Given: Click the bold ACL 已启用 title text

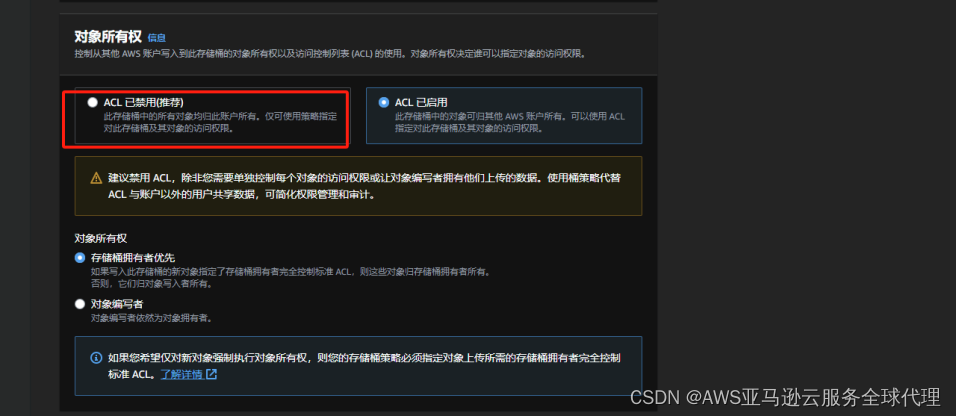Looking at the screenshot, I should click(x=421, y=103).
